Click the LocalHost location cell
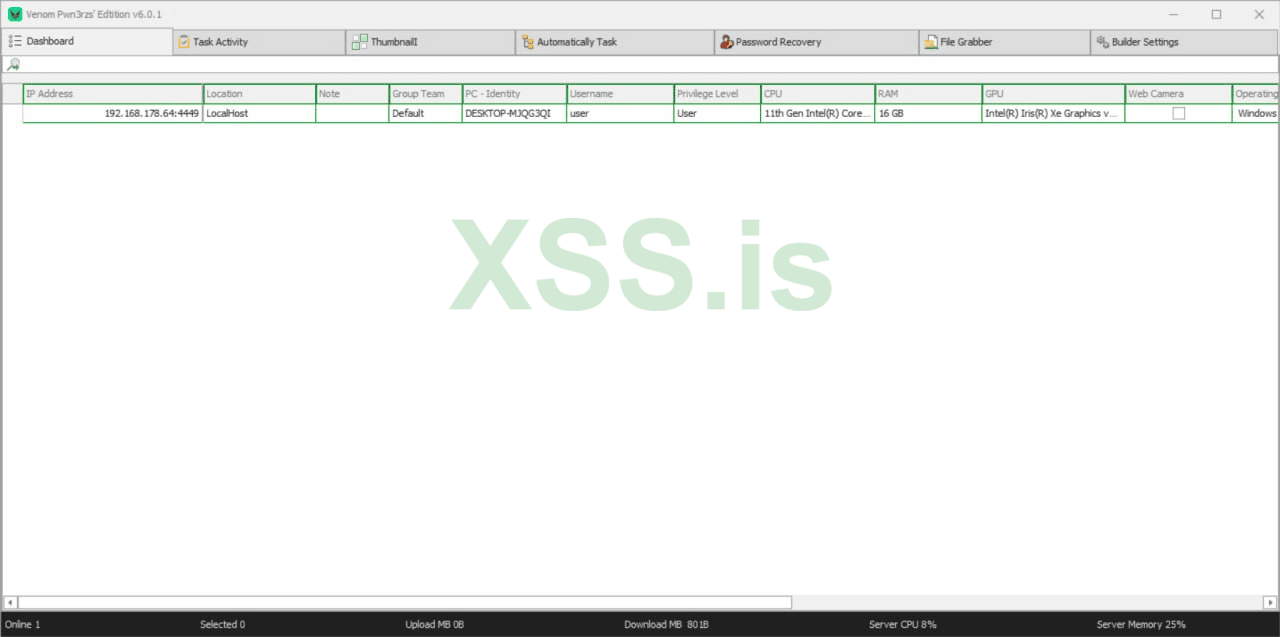 (x=259, y=114)
